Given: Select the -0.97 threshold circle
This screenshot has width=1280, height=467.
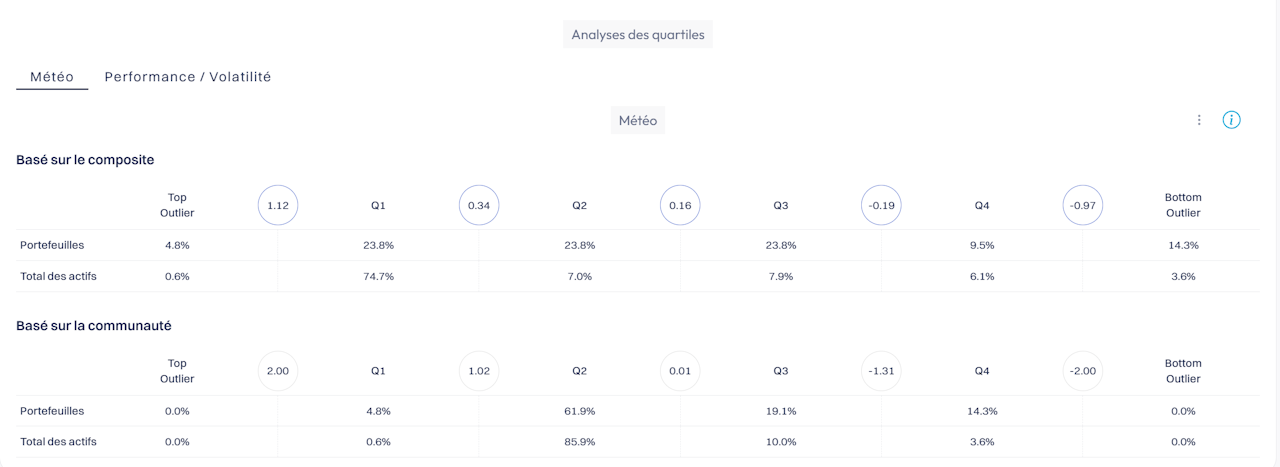Looking at the screenshot, I should click(x=1082, y=205).
